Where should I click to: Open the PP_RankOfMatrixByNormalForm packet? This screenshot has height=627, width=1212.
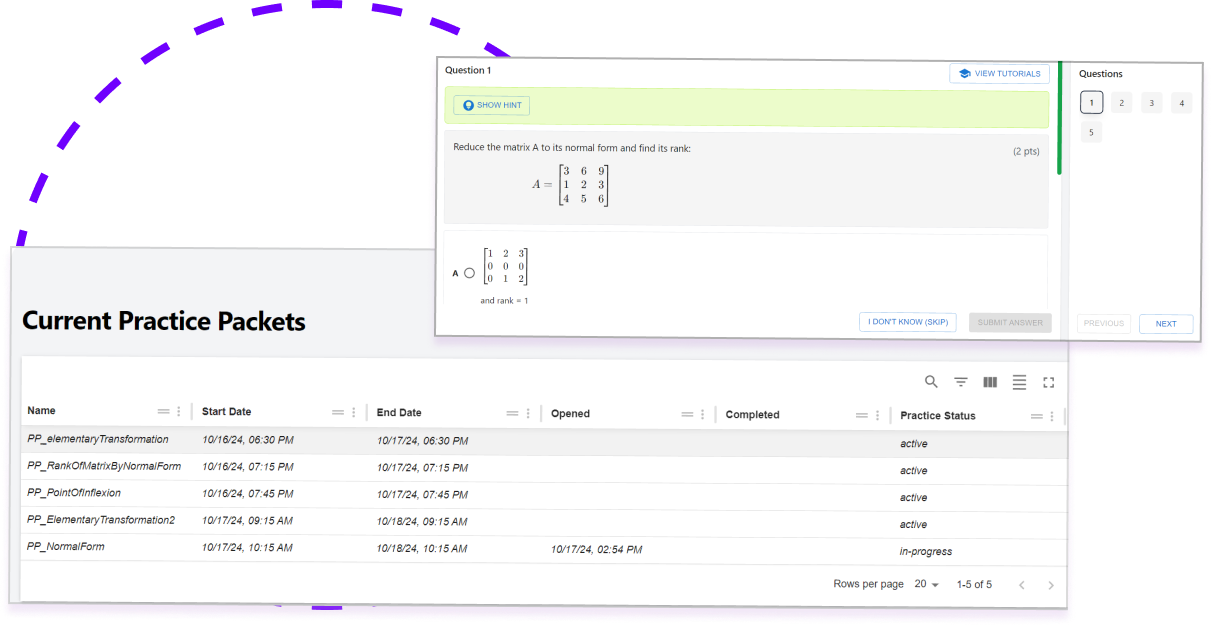coord(104,466)
